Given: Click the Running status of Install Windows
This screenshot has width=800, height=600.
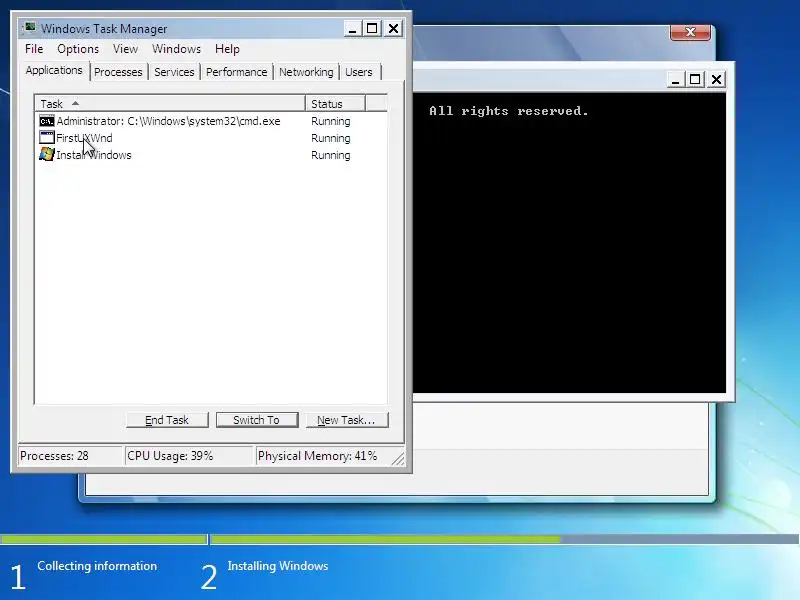Looking at the screenshot, I should (x=331, y=155).
